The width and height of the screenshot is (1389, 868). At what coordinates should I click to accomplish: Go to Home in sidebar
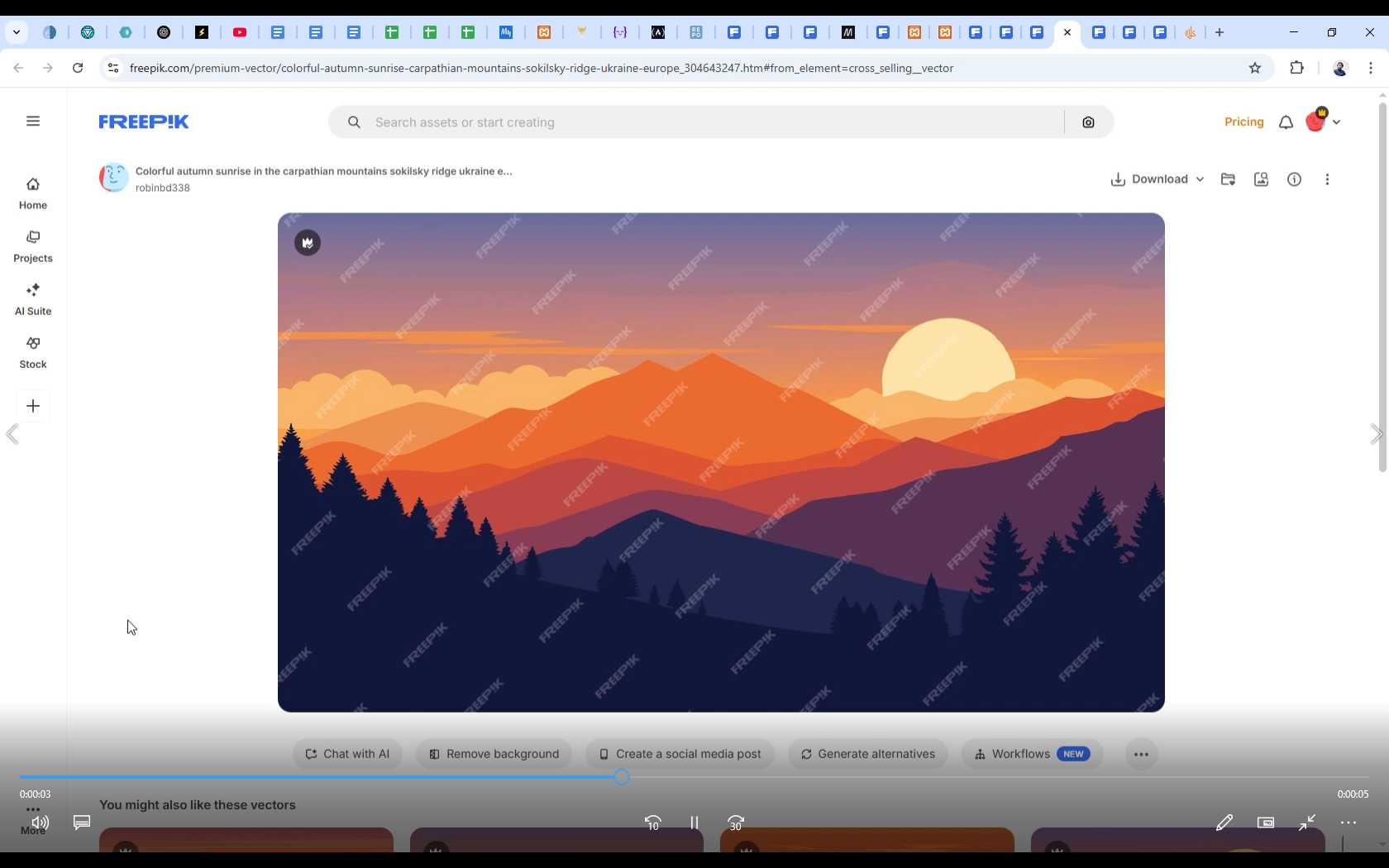(x=33, y=193)
